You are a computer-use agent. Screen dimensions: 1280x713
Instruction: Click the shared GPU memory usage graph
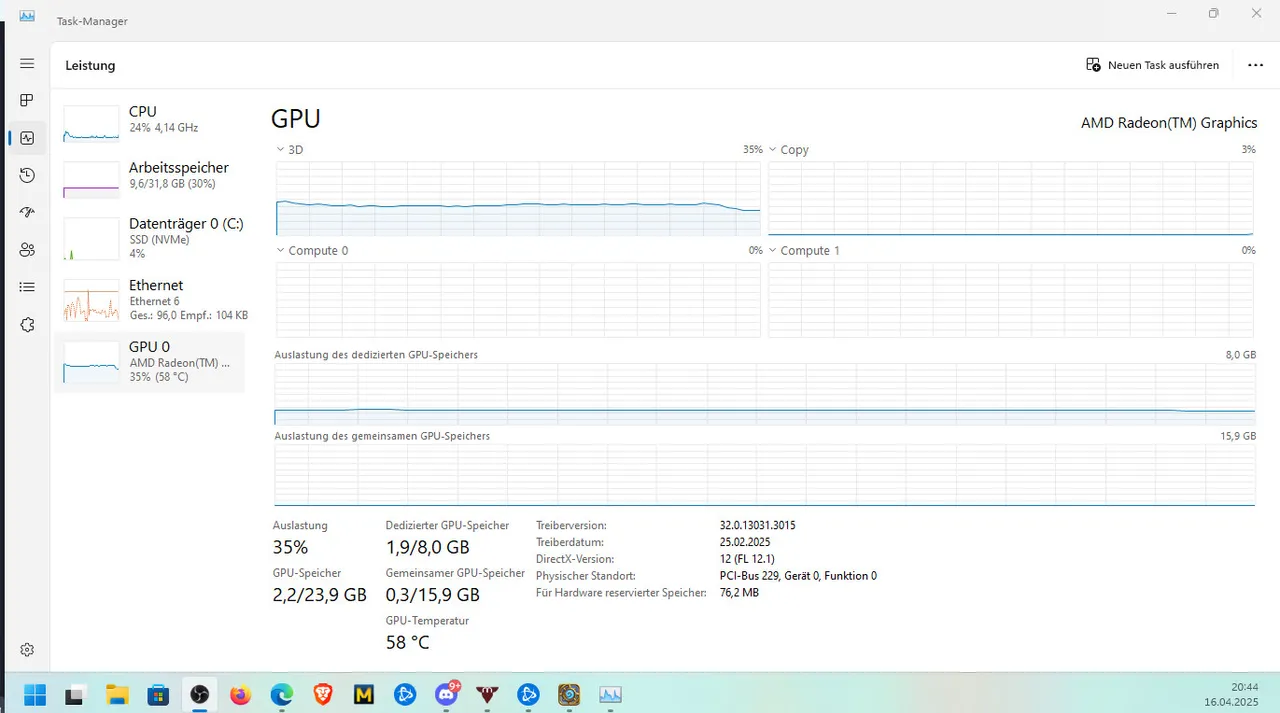tap(765, 476)
